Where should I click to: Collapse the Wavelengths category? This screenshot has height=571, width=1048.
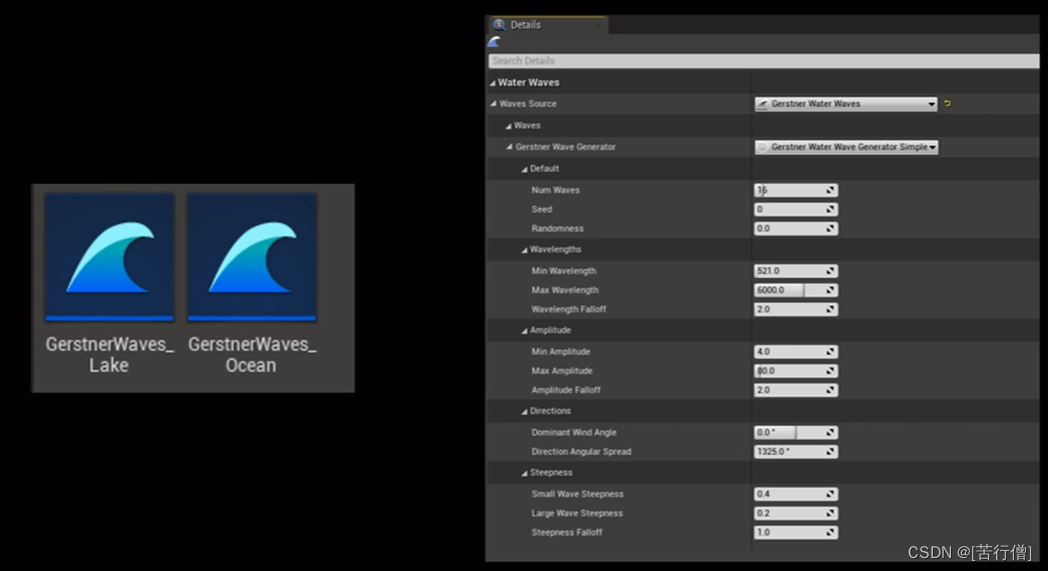point(524,250)
